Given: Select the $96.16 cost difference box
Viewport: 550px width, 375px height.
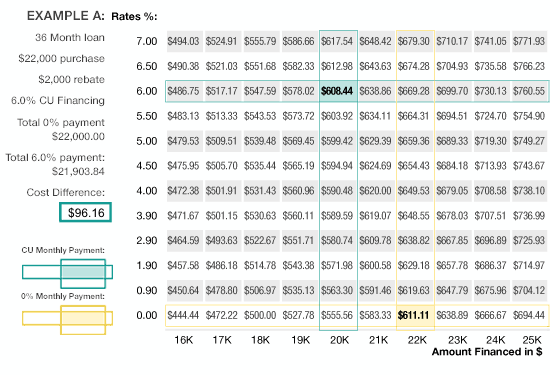Looking at the screenshot, I should (86, 213).
